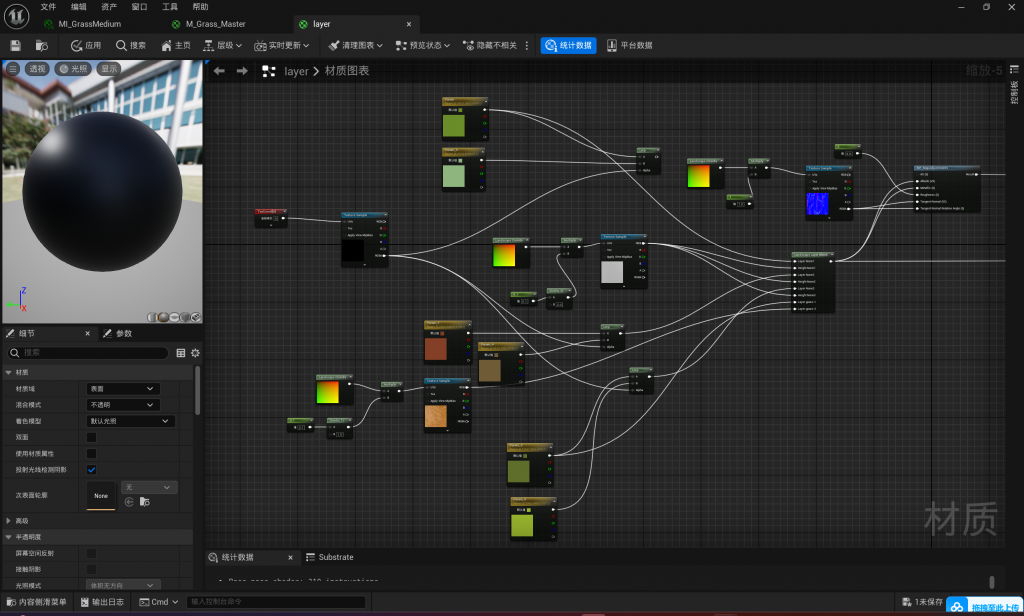This screenshot has width=1024, height=616.
Task: Collapse the 半透明度 section
Action: click(x=8, y=537)
